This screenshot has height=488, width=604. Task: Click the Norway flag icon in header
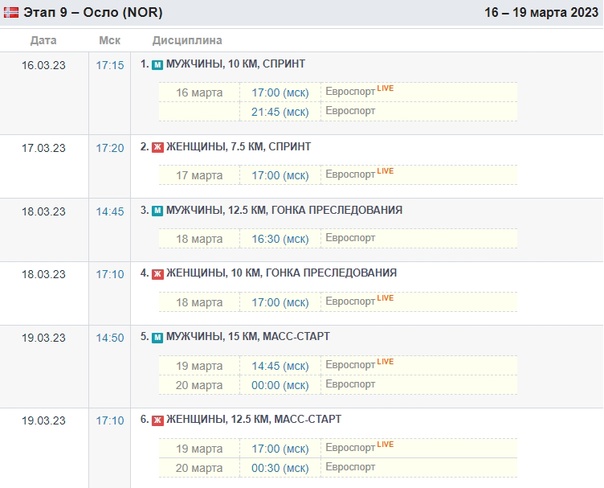[11, 13]
